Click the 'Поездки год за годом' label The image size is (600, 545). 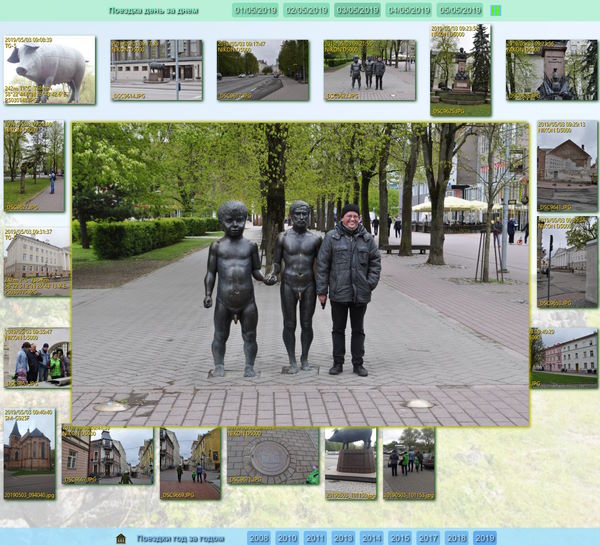[x=181, y=538]
